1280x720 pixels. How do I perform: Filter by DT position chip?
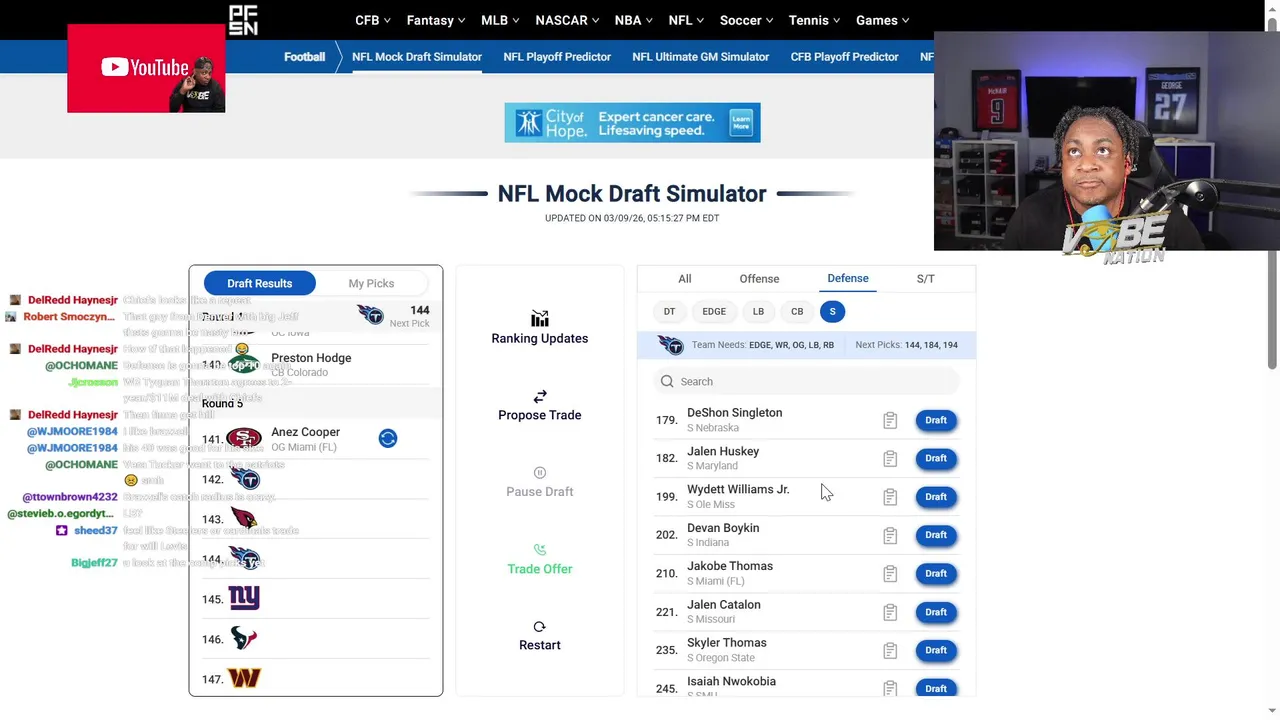pos(670,311)
